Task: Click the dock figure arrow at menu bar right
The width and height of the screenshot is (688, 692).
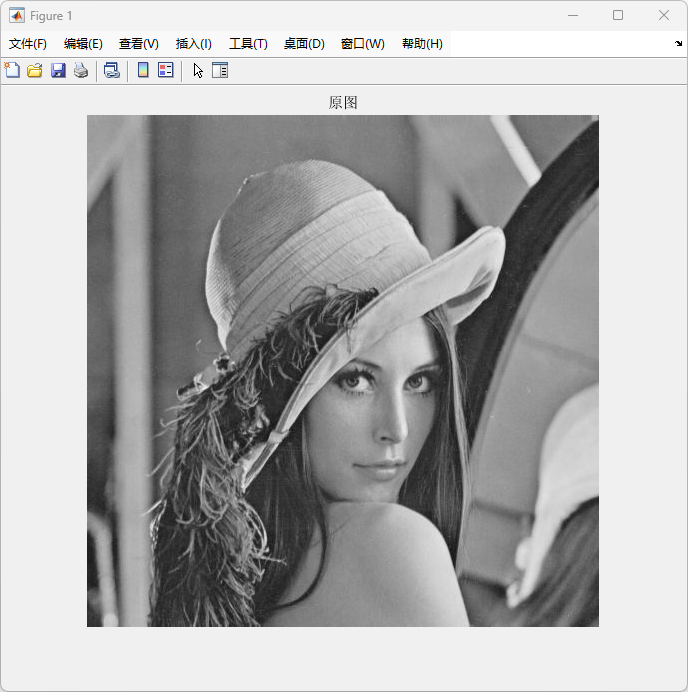Action: click(679, 43)
